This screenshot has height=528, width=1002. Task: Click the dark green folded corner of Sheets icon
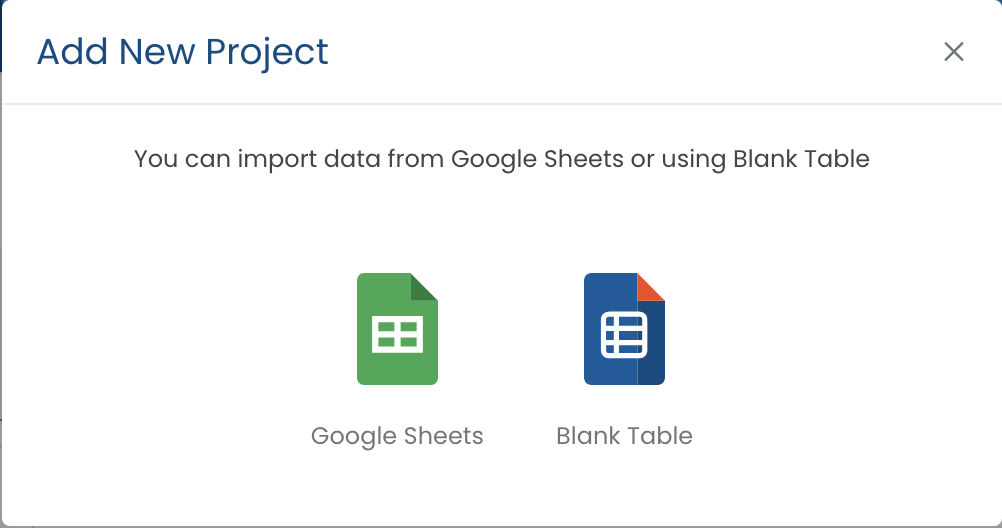425,285
